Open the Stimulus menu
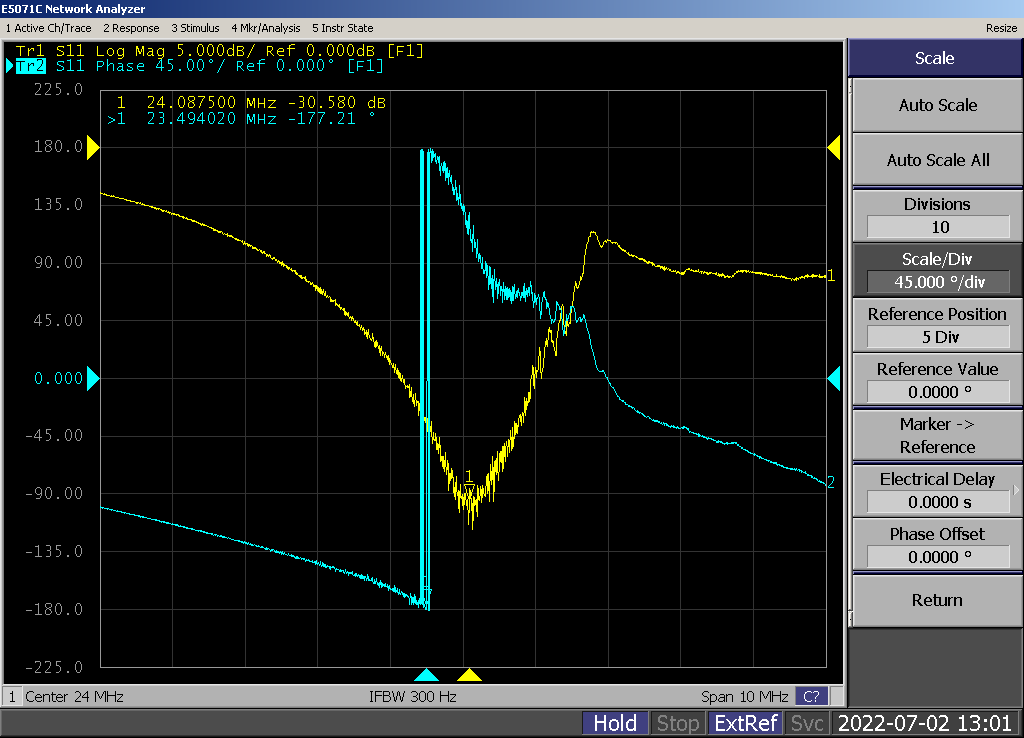 195,28
